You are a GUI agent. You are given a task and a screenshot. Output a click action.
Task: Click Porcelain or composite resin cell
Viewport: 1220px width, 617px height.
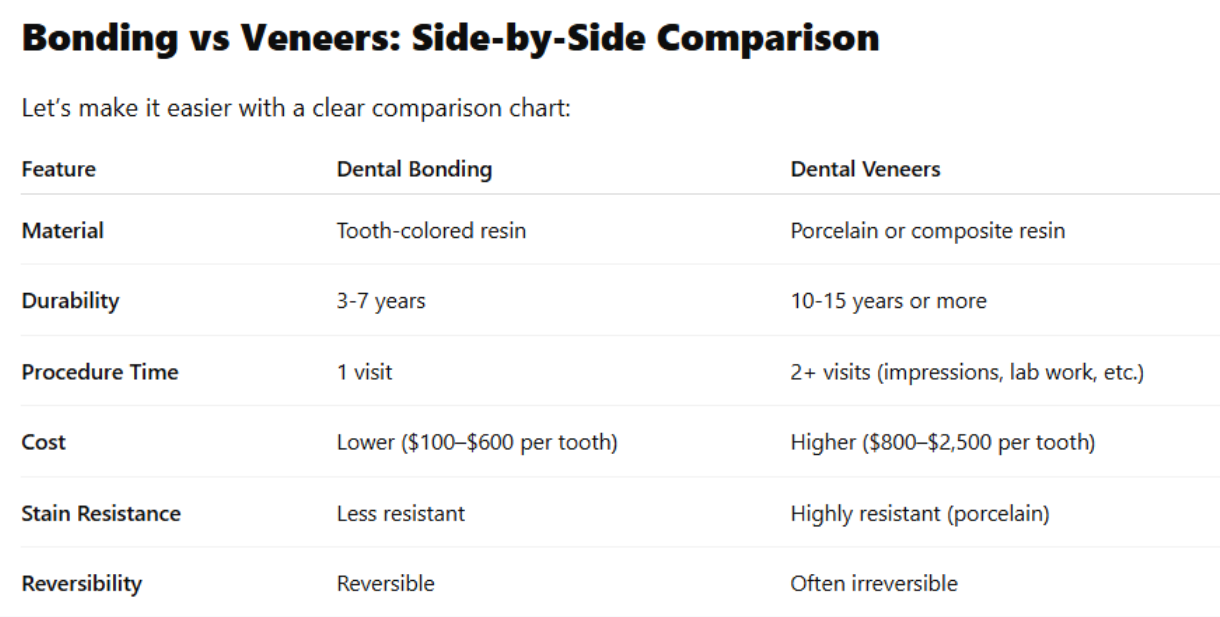point(928,231)
